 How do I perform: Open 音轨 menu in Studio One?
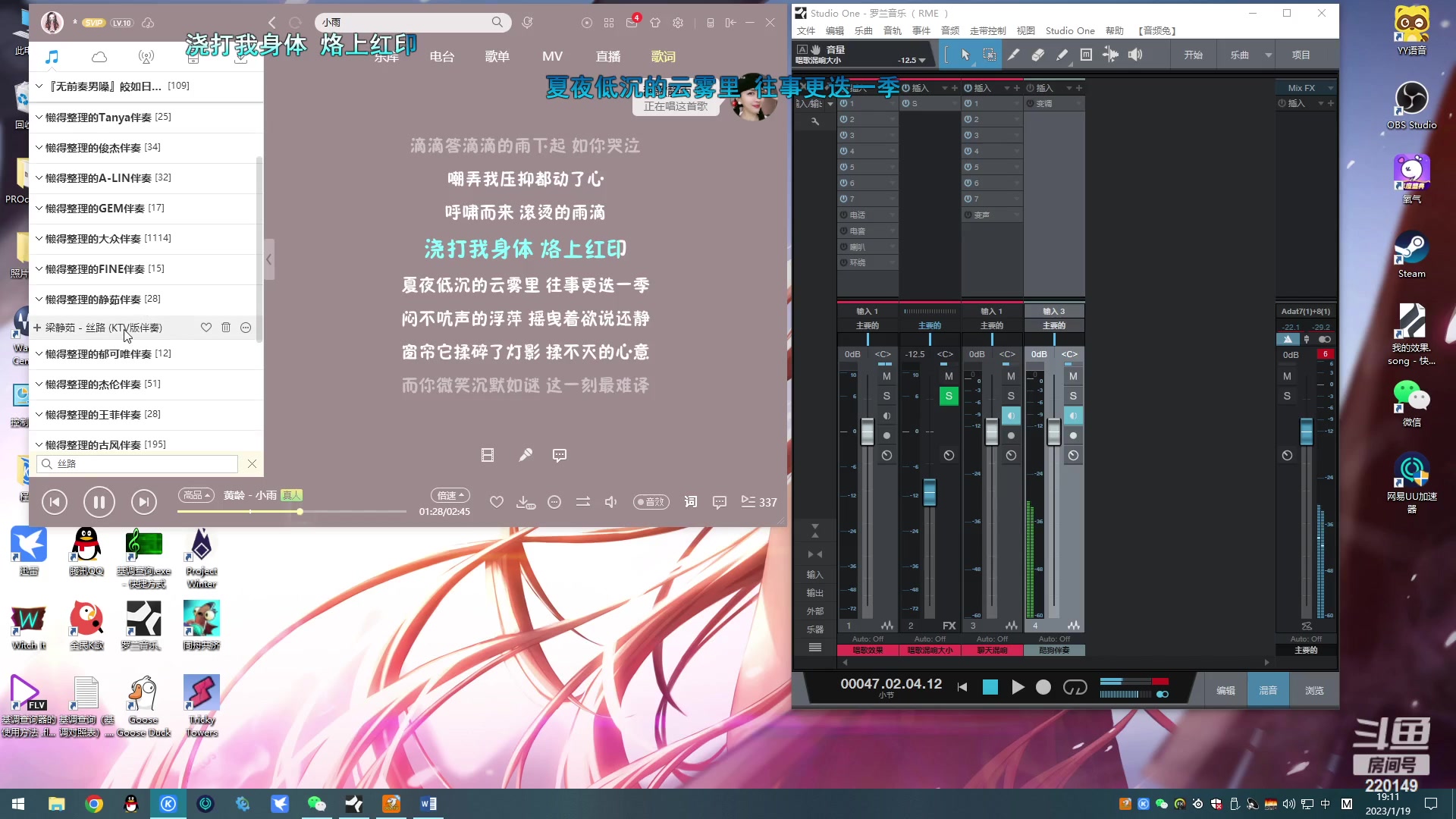click(893, 31)
